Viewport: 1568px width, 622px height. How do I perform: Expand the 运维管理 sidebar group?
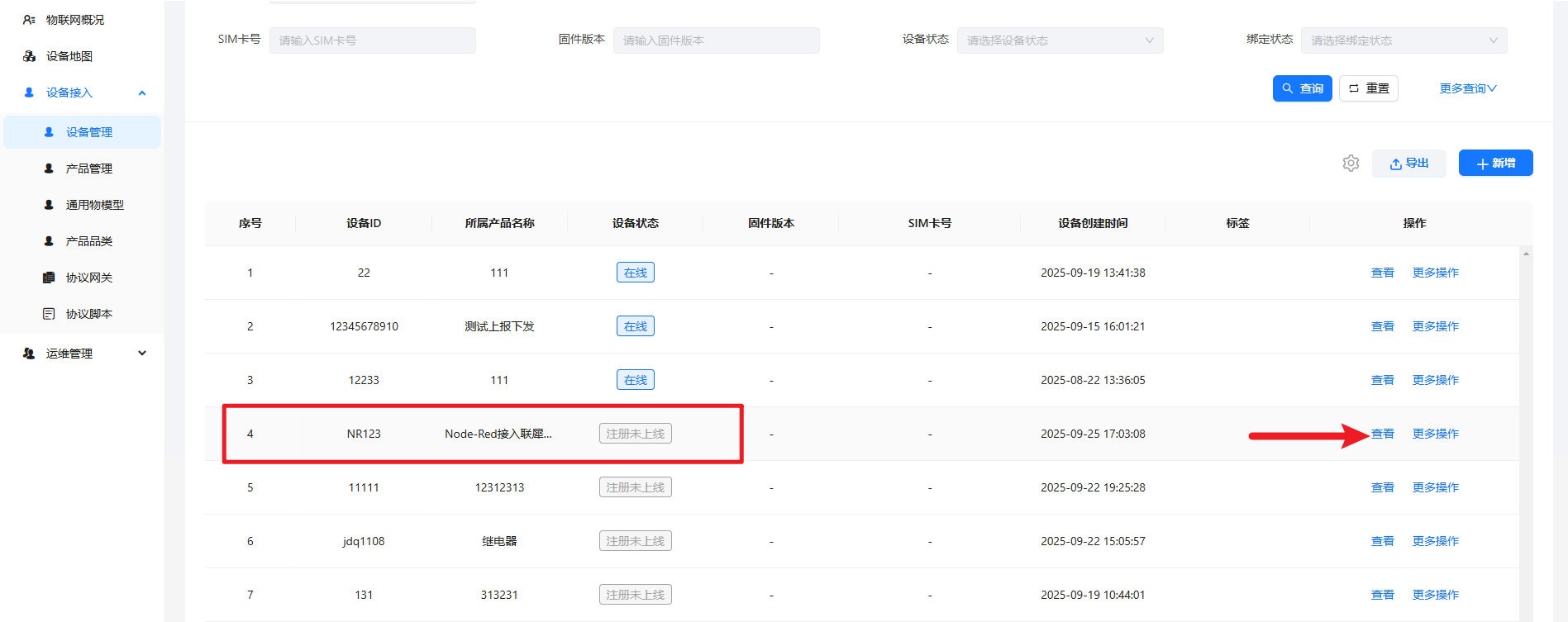tap(142, 354)
